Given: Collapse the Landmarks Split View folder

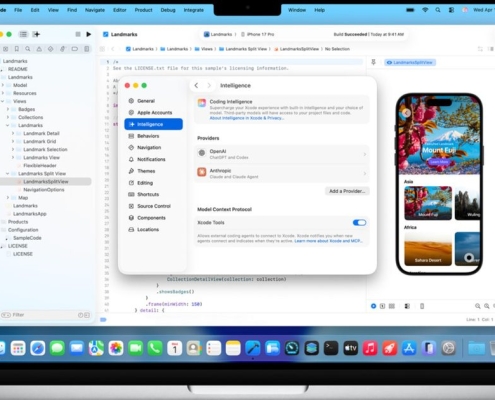Looking at the screenshot, I should (x=8, y=173).
